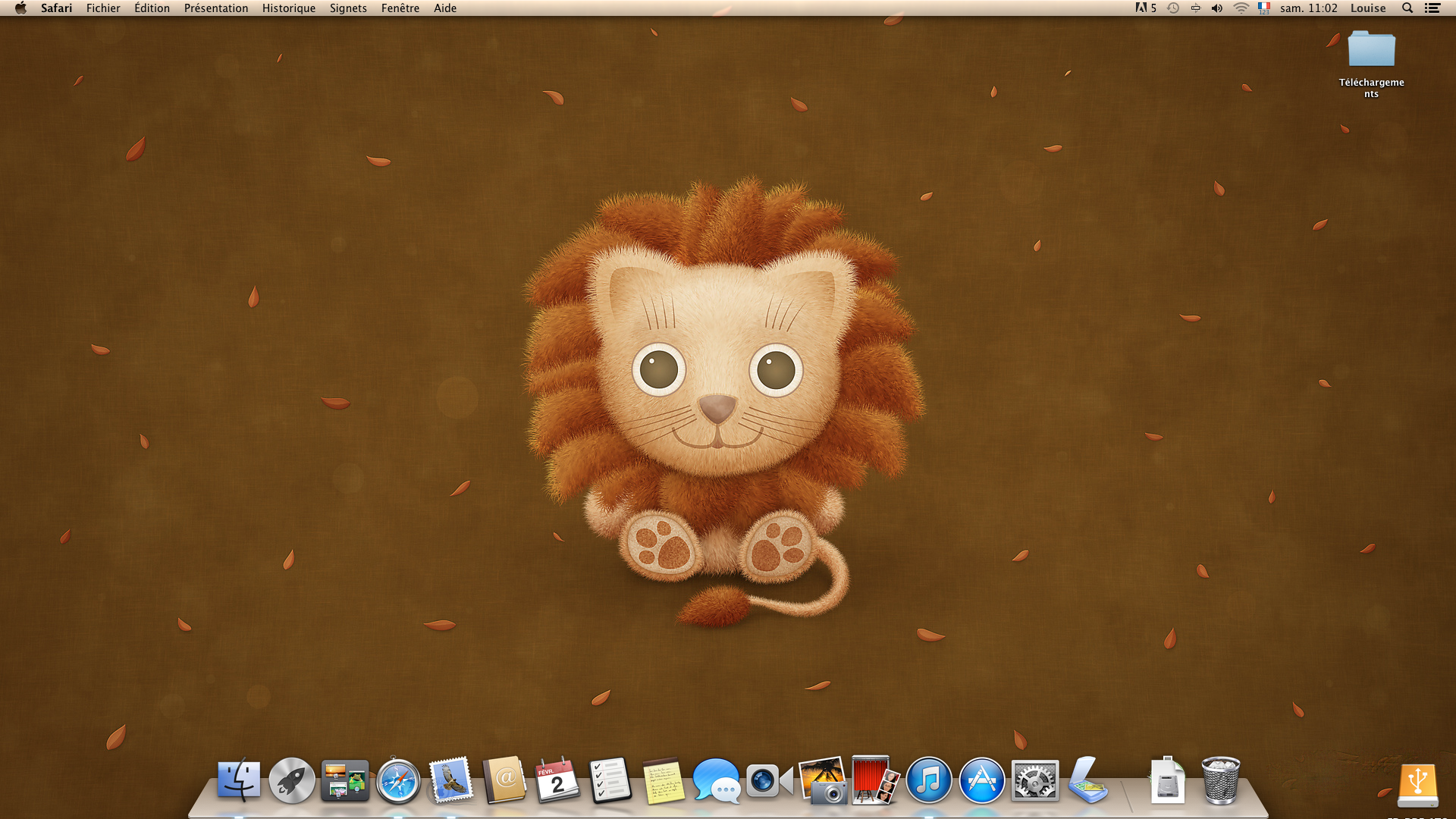Open Notification Center list icon
Screen dimensions: 1456x819
click(x=1432, y=8)
